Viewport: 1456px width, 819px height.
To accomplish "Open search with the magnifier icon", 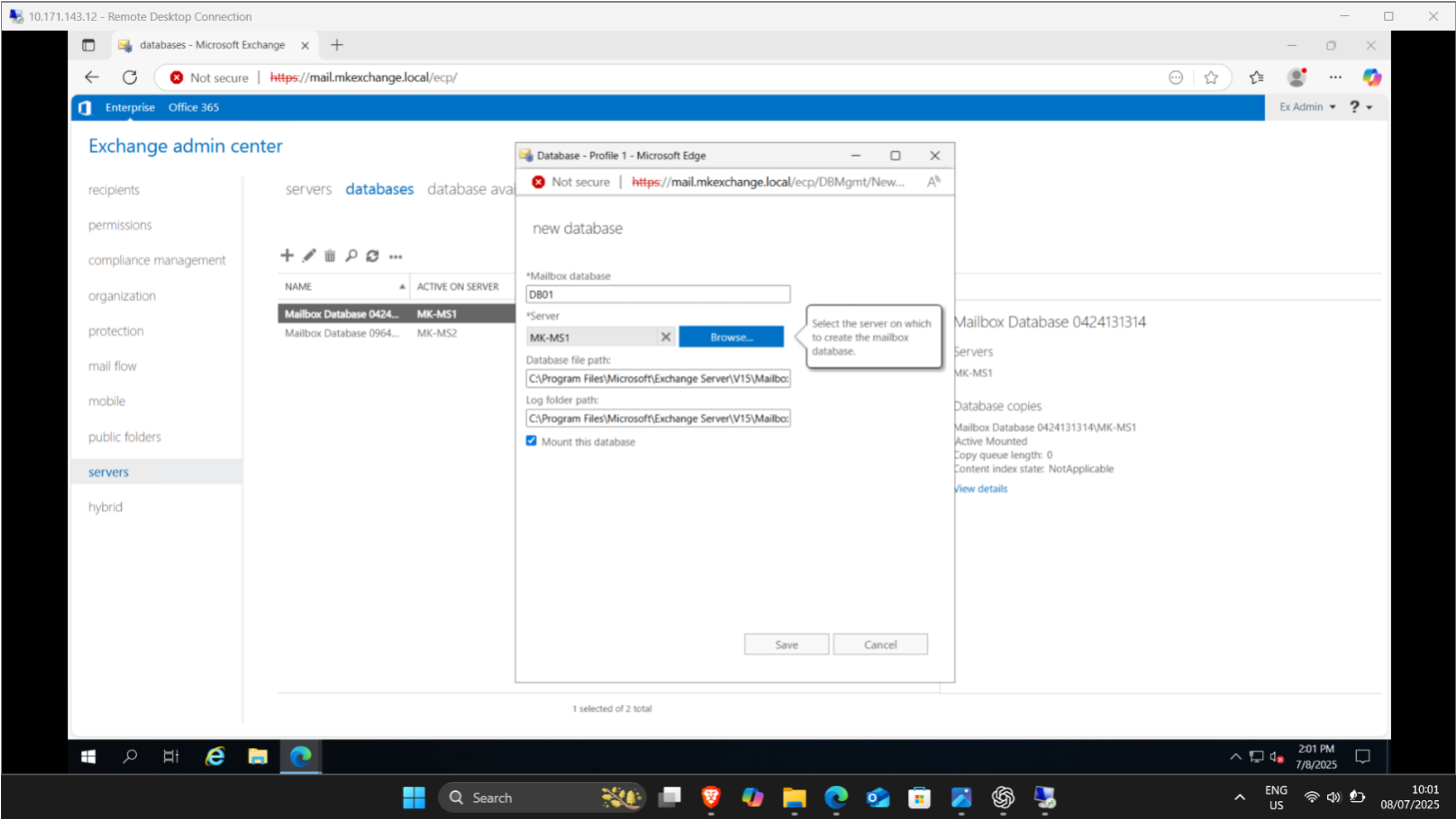I will [352, 256].
